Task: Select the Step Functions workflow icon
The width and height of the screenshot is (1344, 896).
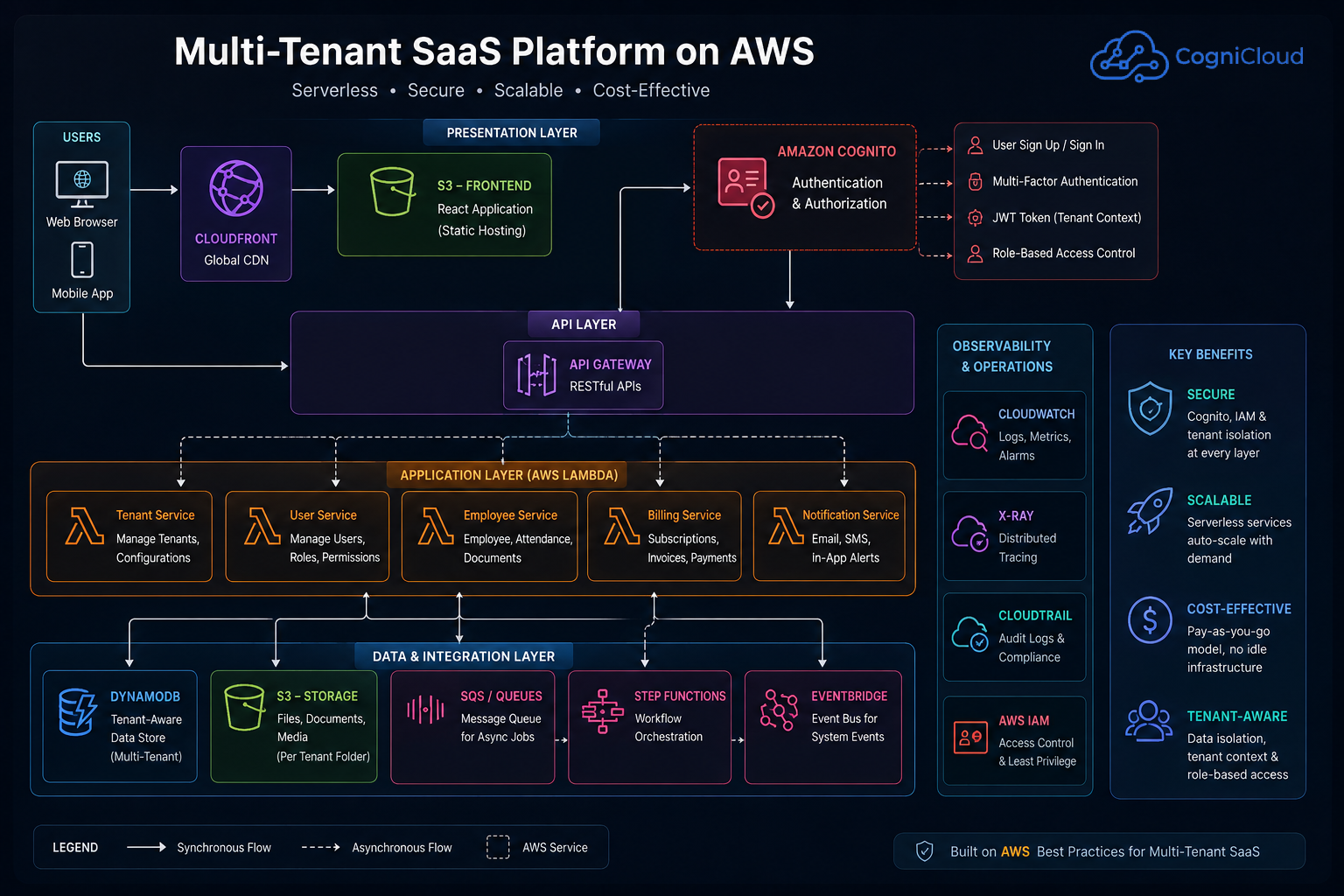Action: tap(602, 710)
